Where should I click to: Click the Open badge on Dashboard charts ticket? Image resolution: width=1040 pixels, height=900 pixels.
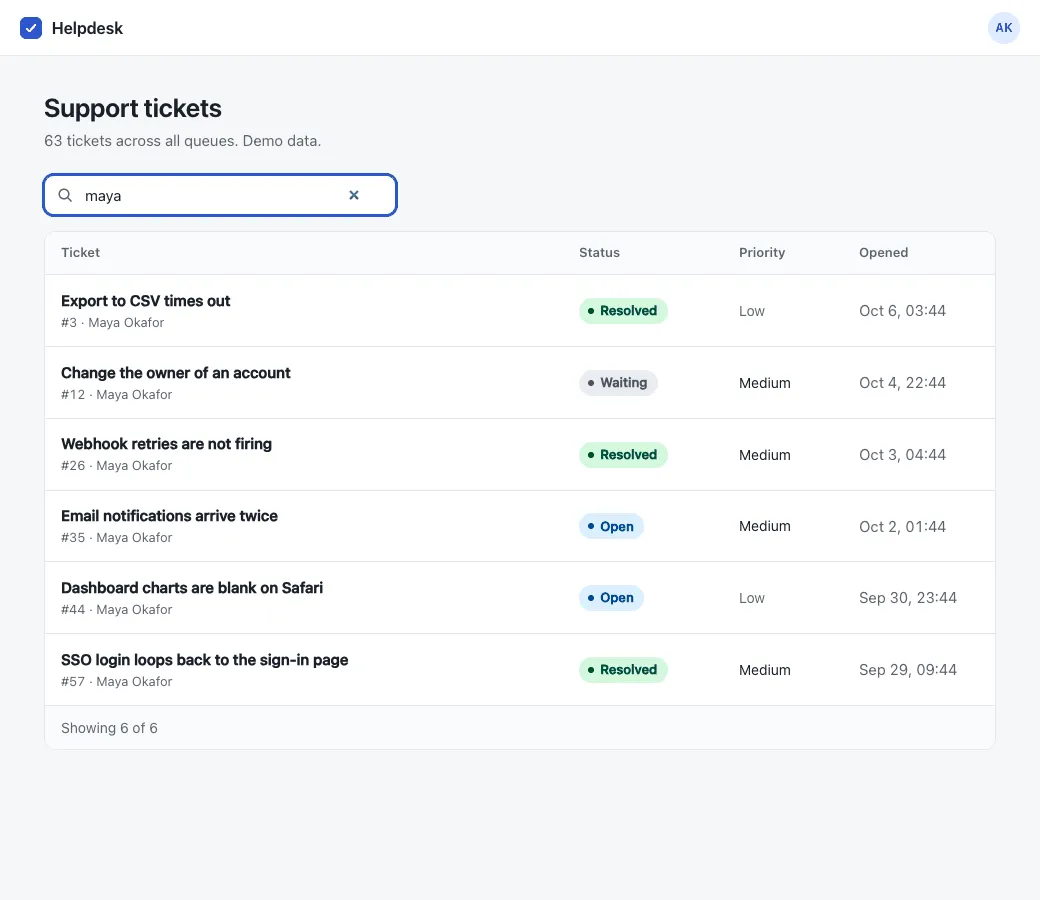pyautogui.click(x=611, y=598)
